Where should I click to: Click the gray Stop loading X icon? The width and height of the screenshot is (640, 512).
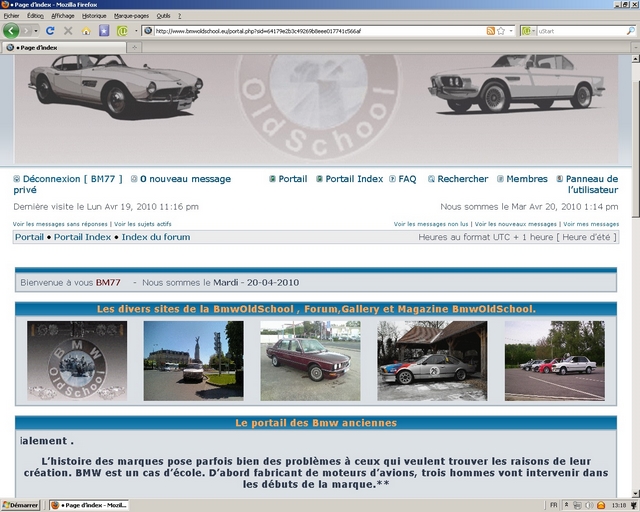(68, 31)
